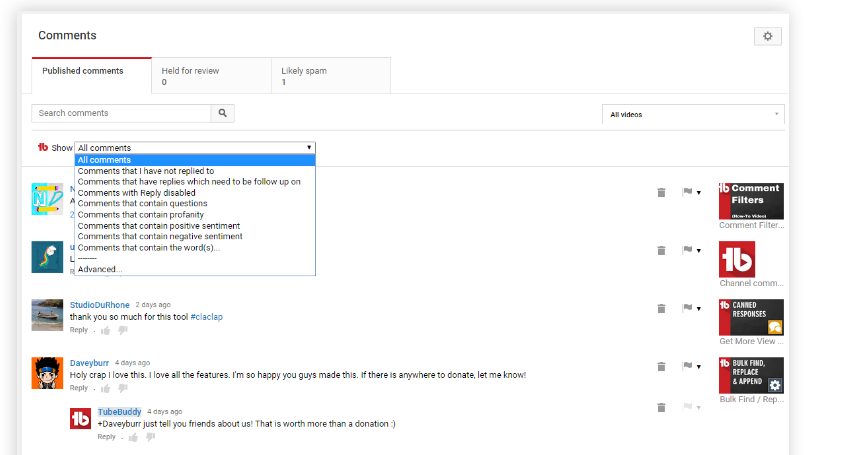This screenshot has width=852, height=455.
Task: Delete TubeBuddy's reply comment
Action: [661, 408]
